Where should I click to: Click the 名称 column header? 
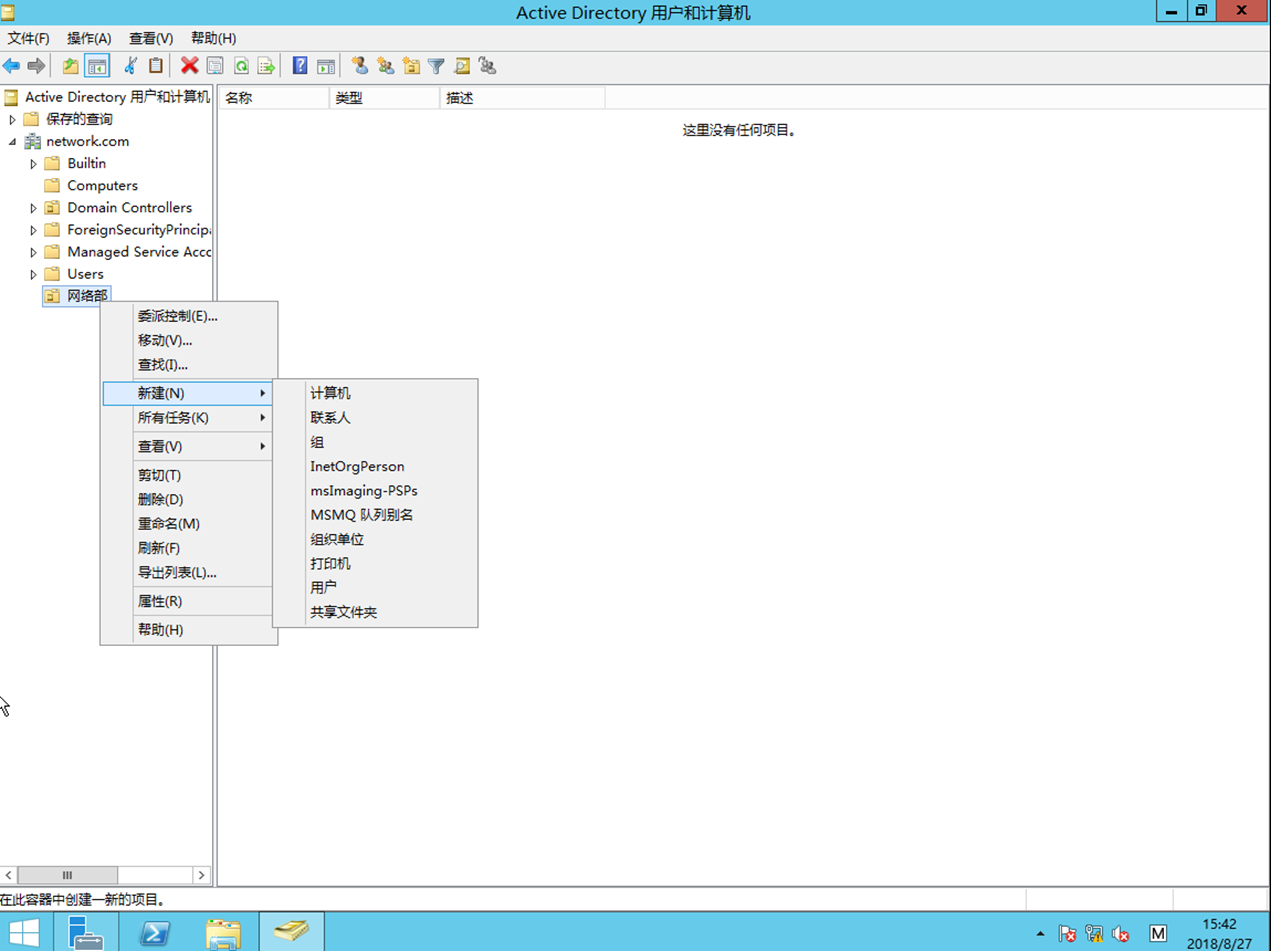(x=273, y=98)
